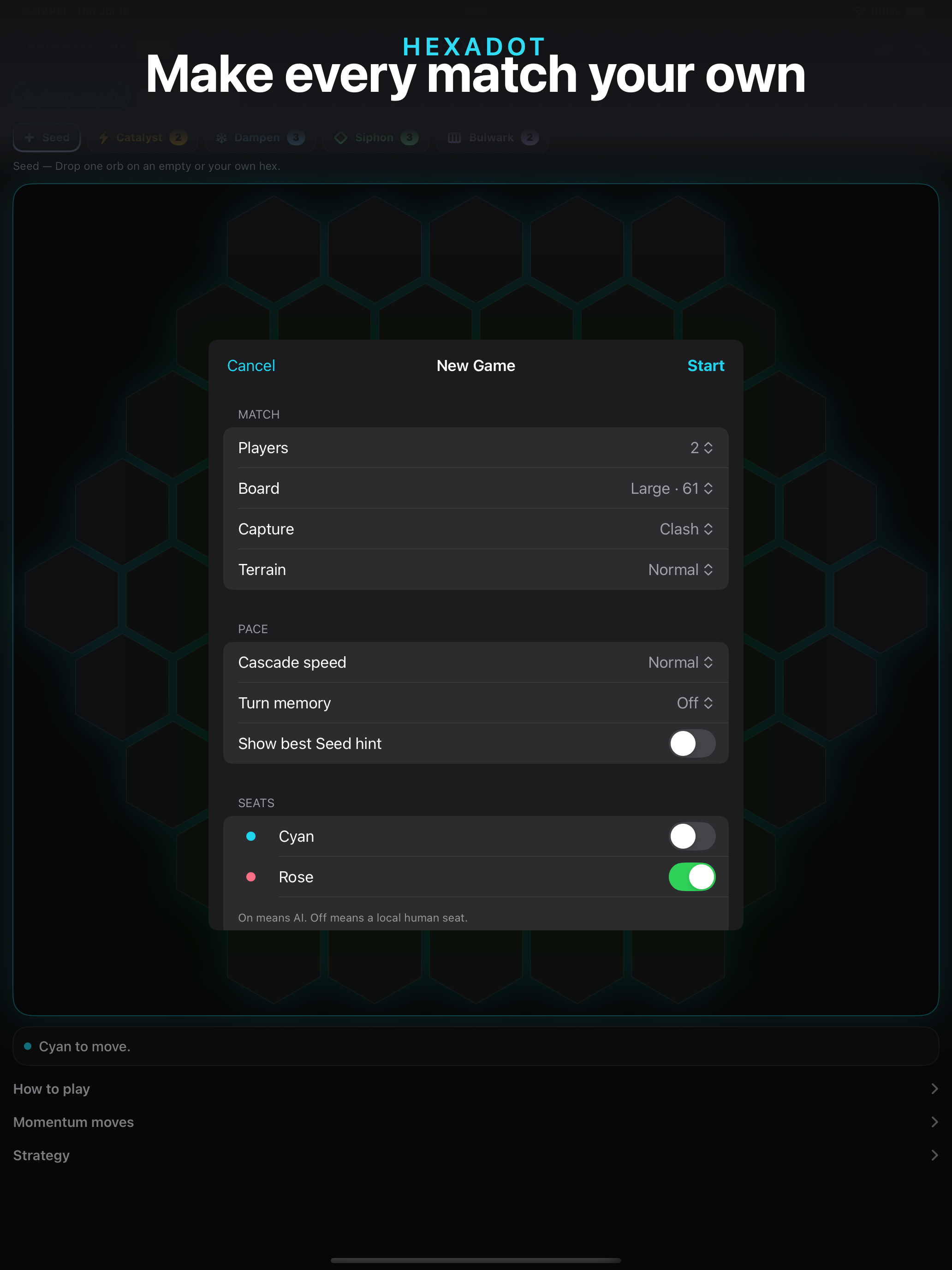952x1270 pixels.
Task: Enable Show best Seed hint
Action: (x=692, y=743)
